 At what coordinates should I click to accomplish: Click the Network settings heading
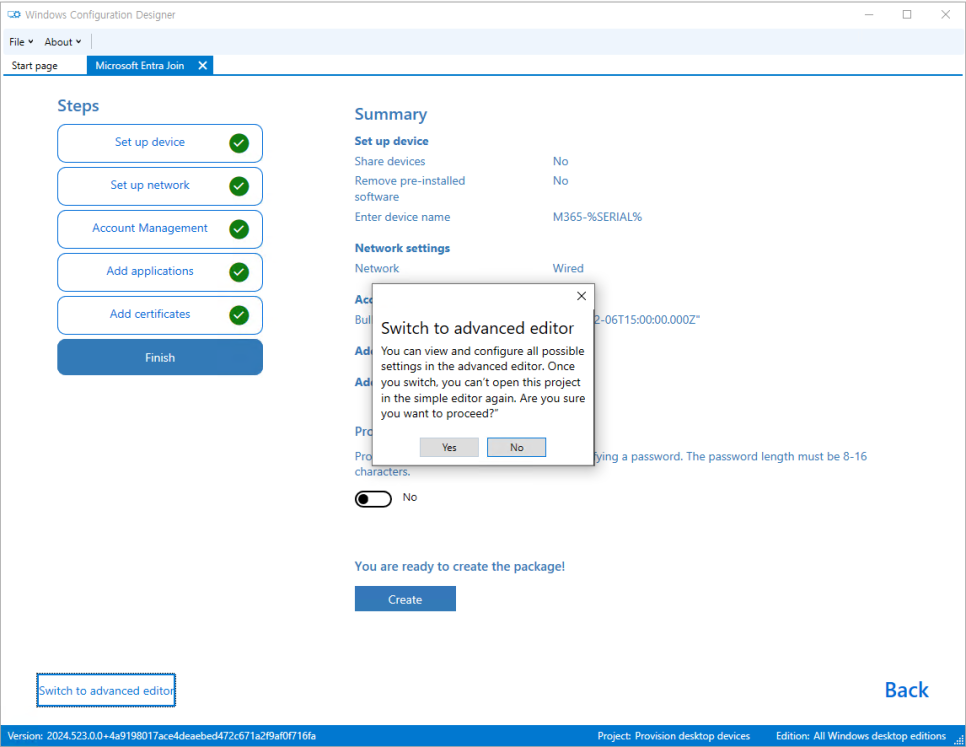(x=402, y=248)
